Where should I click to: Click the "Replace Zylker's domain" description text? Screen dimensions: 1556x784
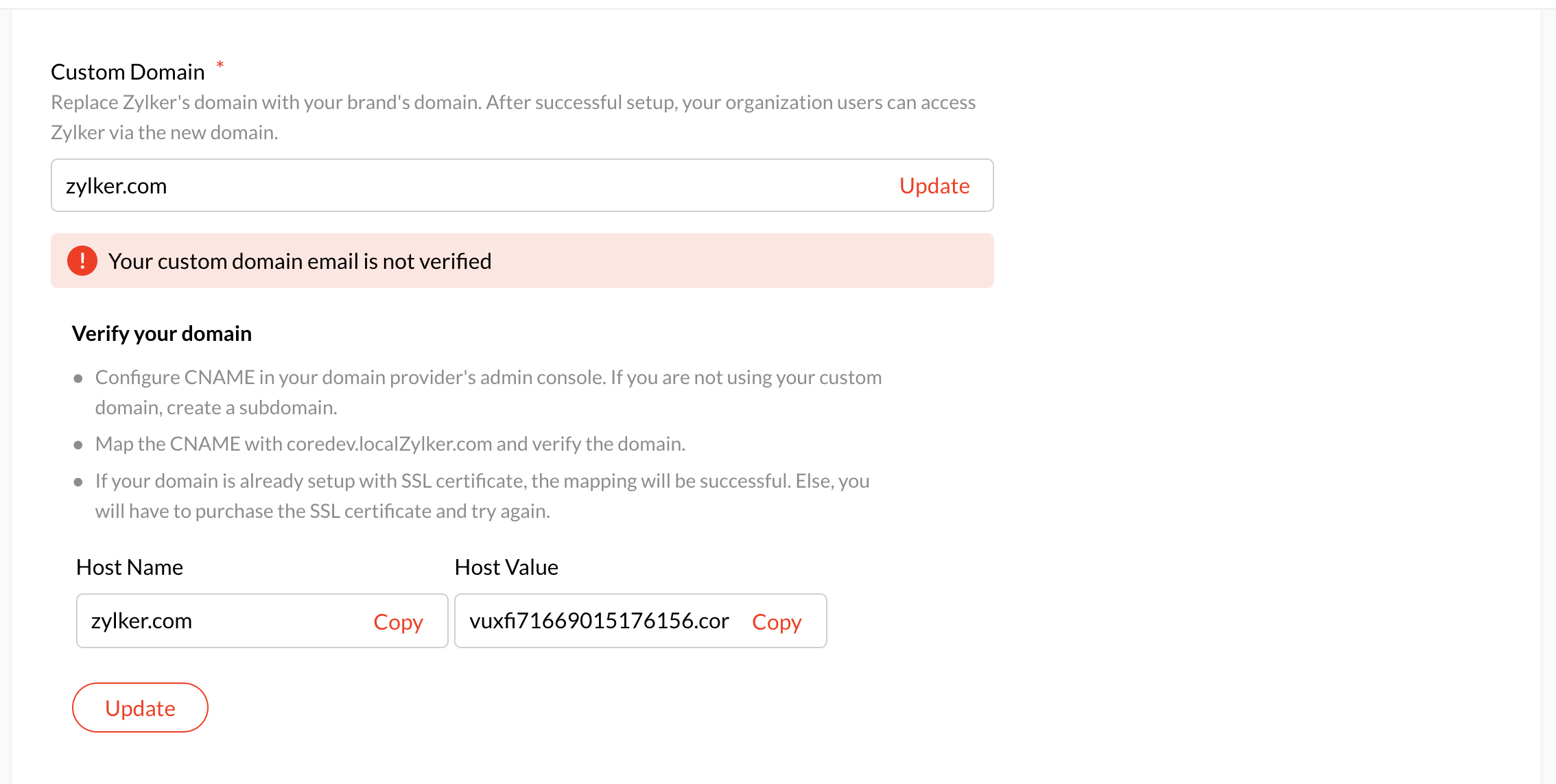point(513,117)
